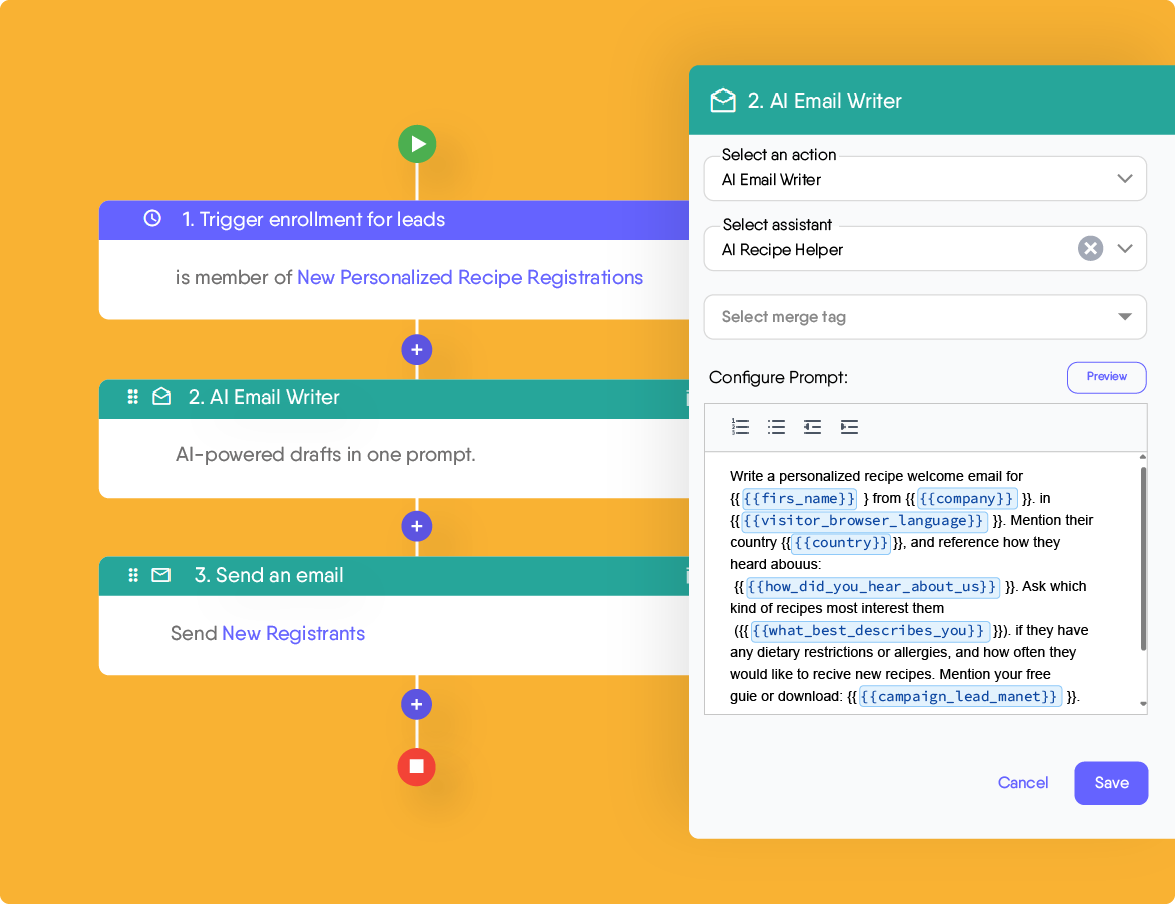Screen dimensions: 1175x904
Task: Clear the AI Recipe Helper assistant selection
Action: (1090, 249)
